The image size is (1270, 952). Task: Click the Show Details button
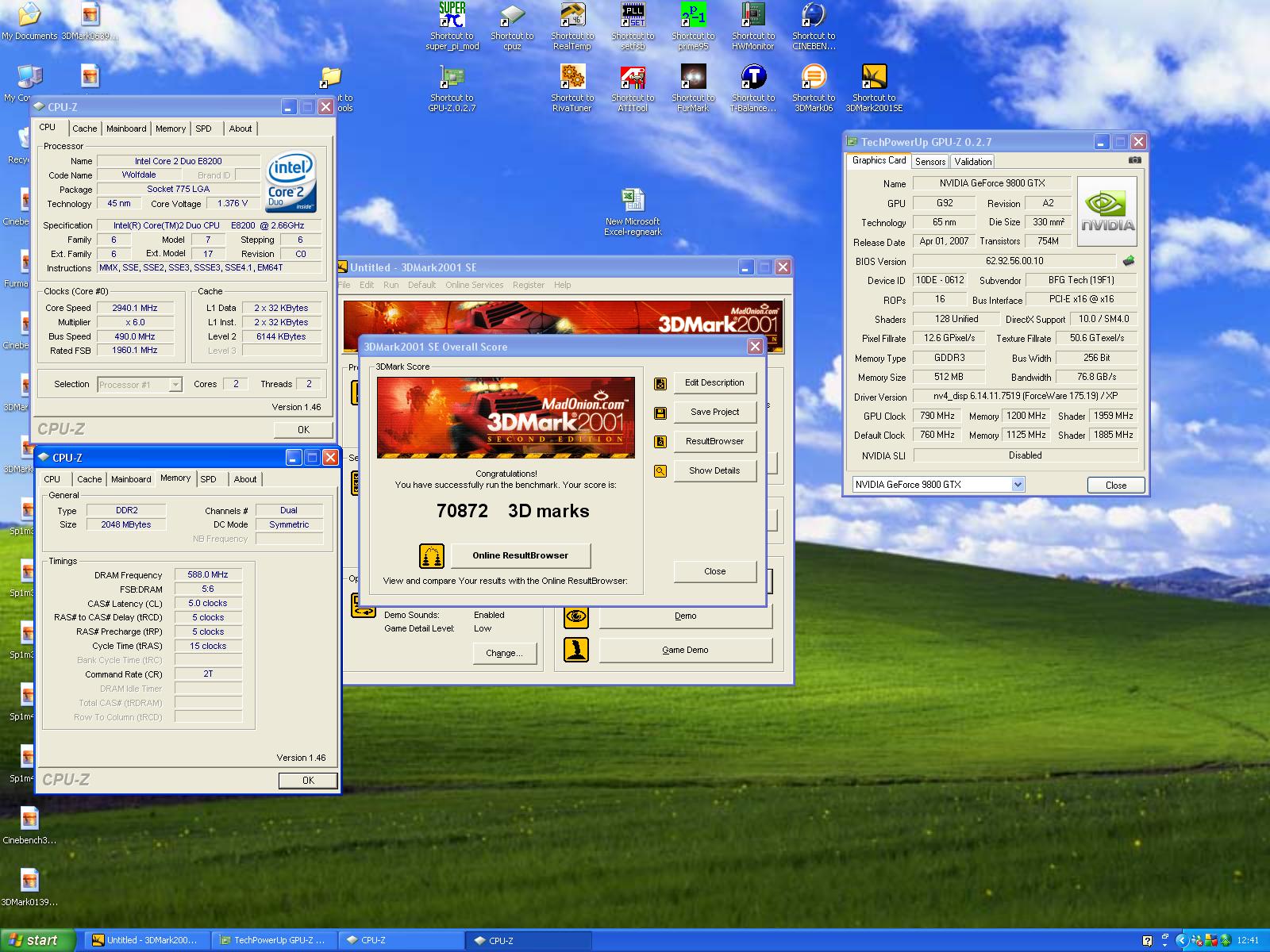tap(714, 470)
